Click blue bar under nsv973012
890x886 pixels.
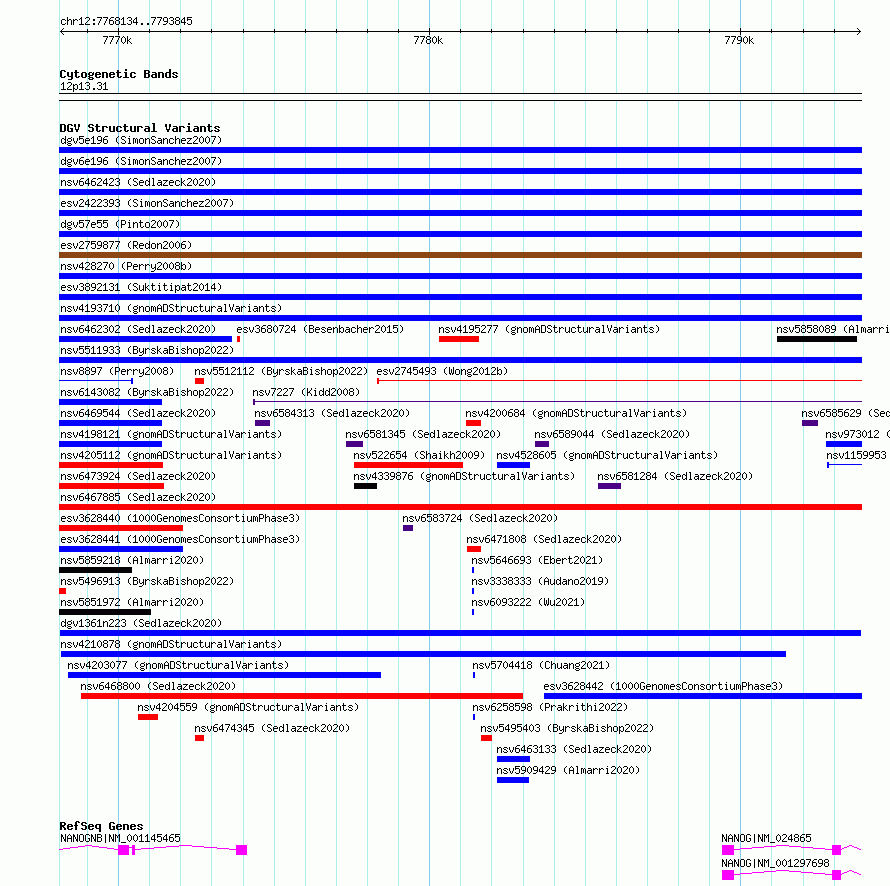point(844,444)
